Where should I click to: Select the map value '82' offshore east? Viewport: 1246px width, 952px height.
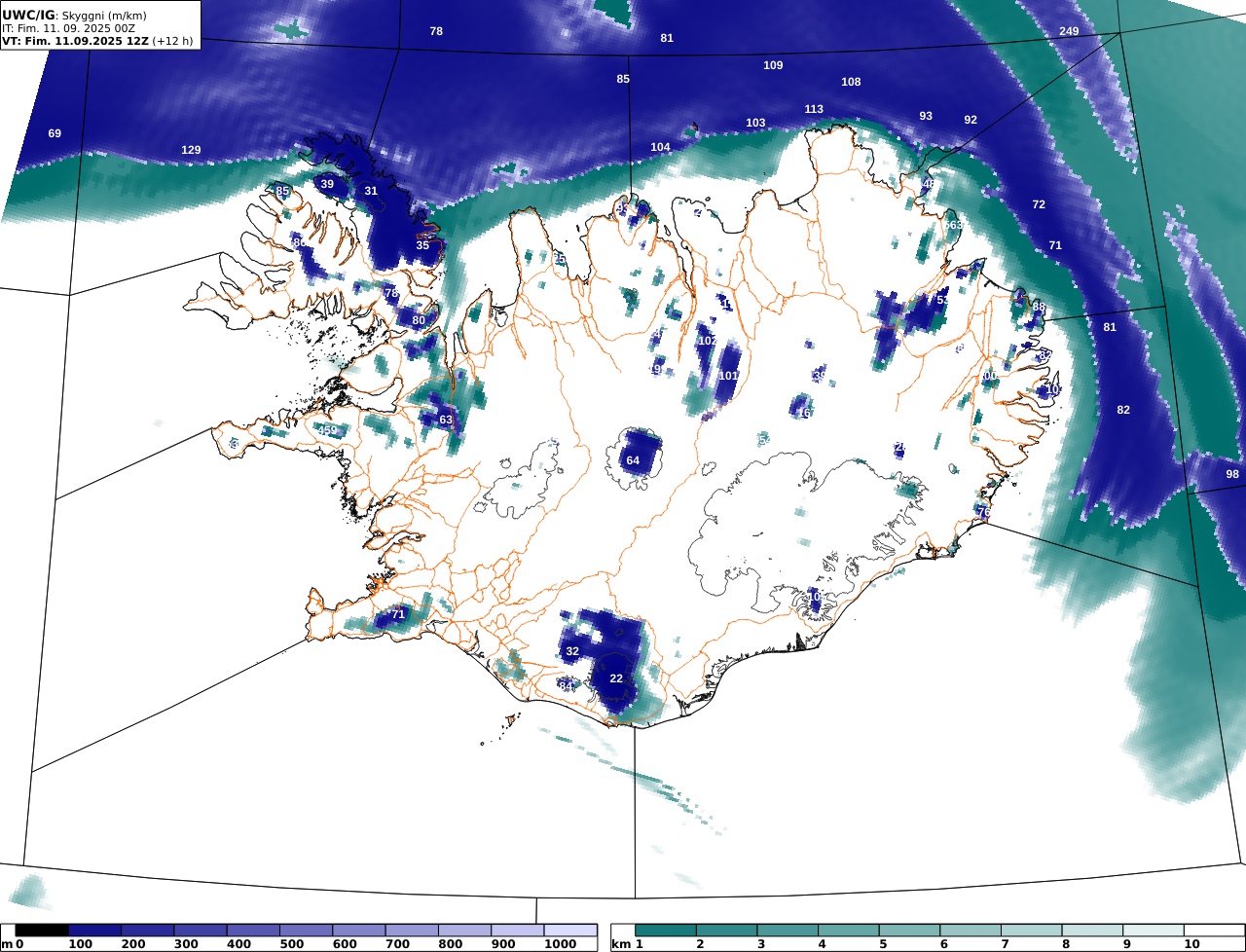click(x=1123, y=410)
